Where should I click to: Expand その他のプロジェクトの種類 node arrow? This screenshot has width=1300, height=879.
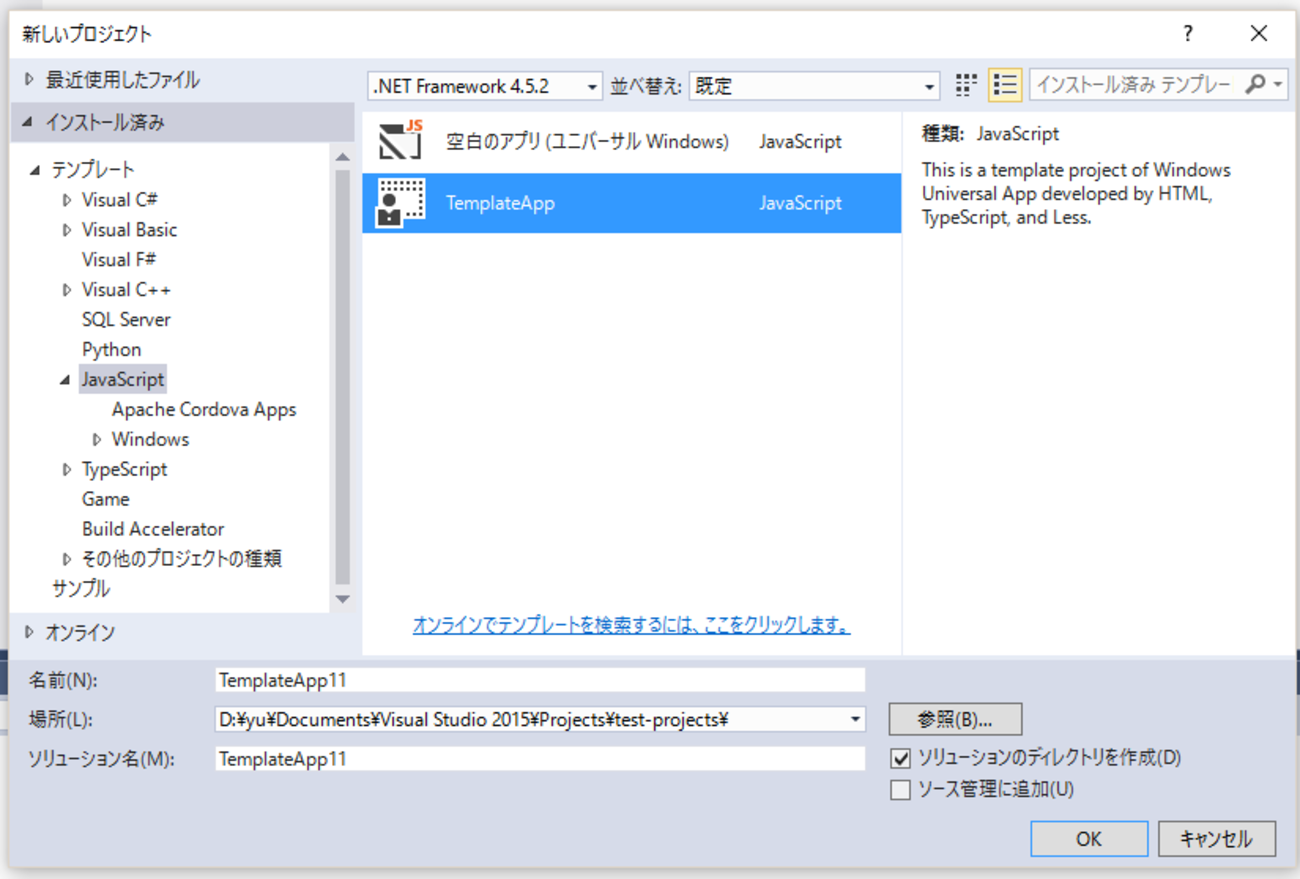pyautogui.click(x=67, y=560)
